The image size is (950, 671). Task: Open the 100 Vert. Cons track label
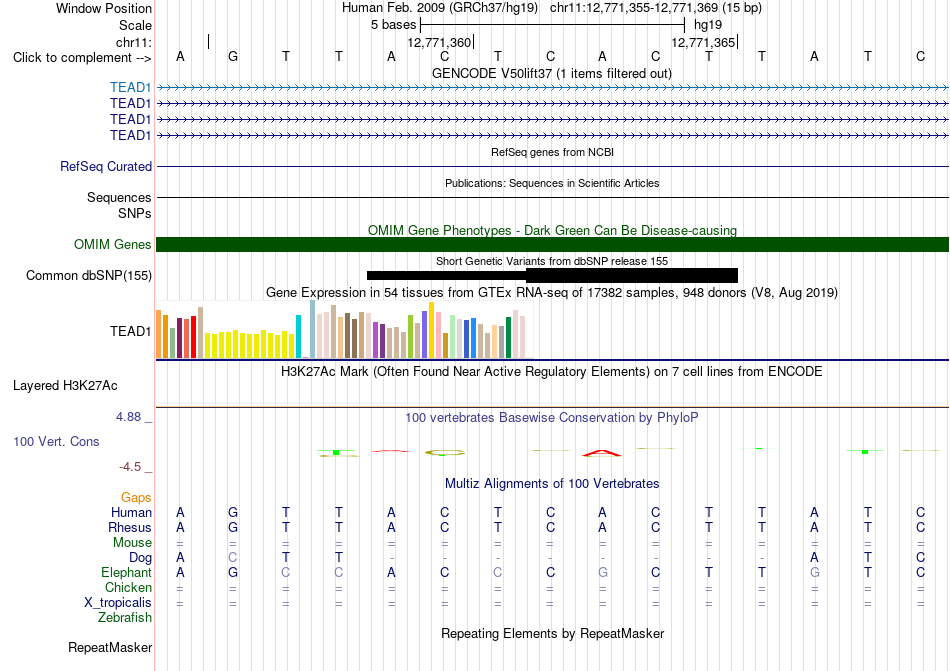pyautogui.click(x=56, y=441)
